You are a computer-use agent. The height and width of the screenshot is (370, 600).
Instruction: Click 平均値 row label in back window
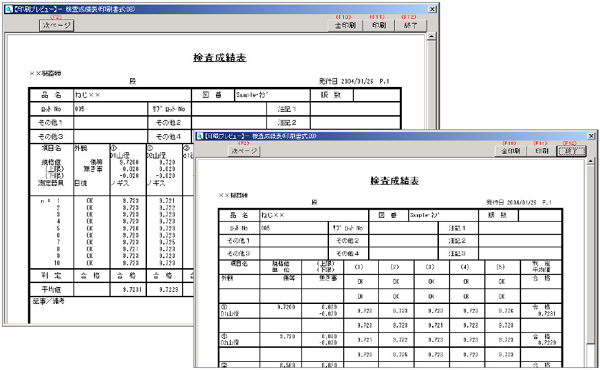click(51, 289)
